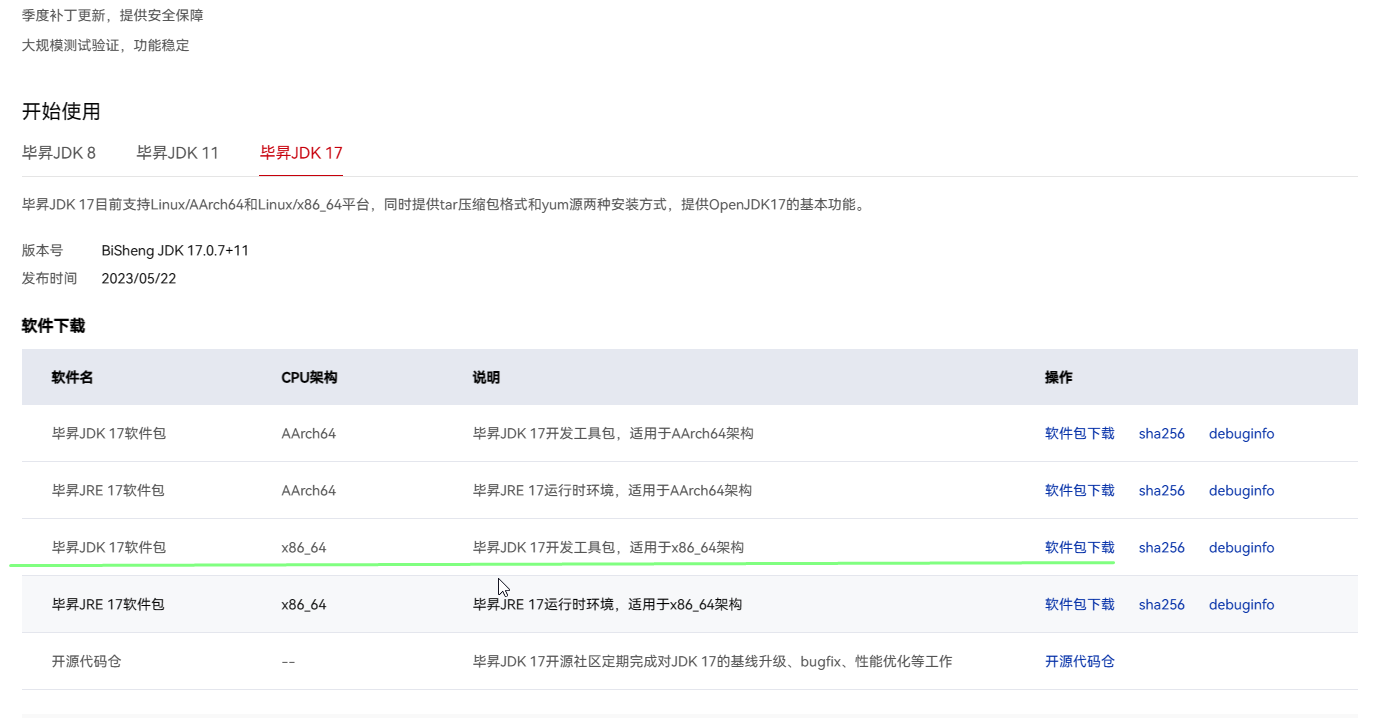
Task: Open sha256 for 毕昇JDK 17 x86_64
Action: (1162, 548)
